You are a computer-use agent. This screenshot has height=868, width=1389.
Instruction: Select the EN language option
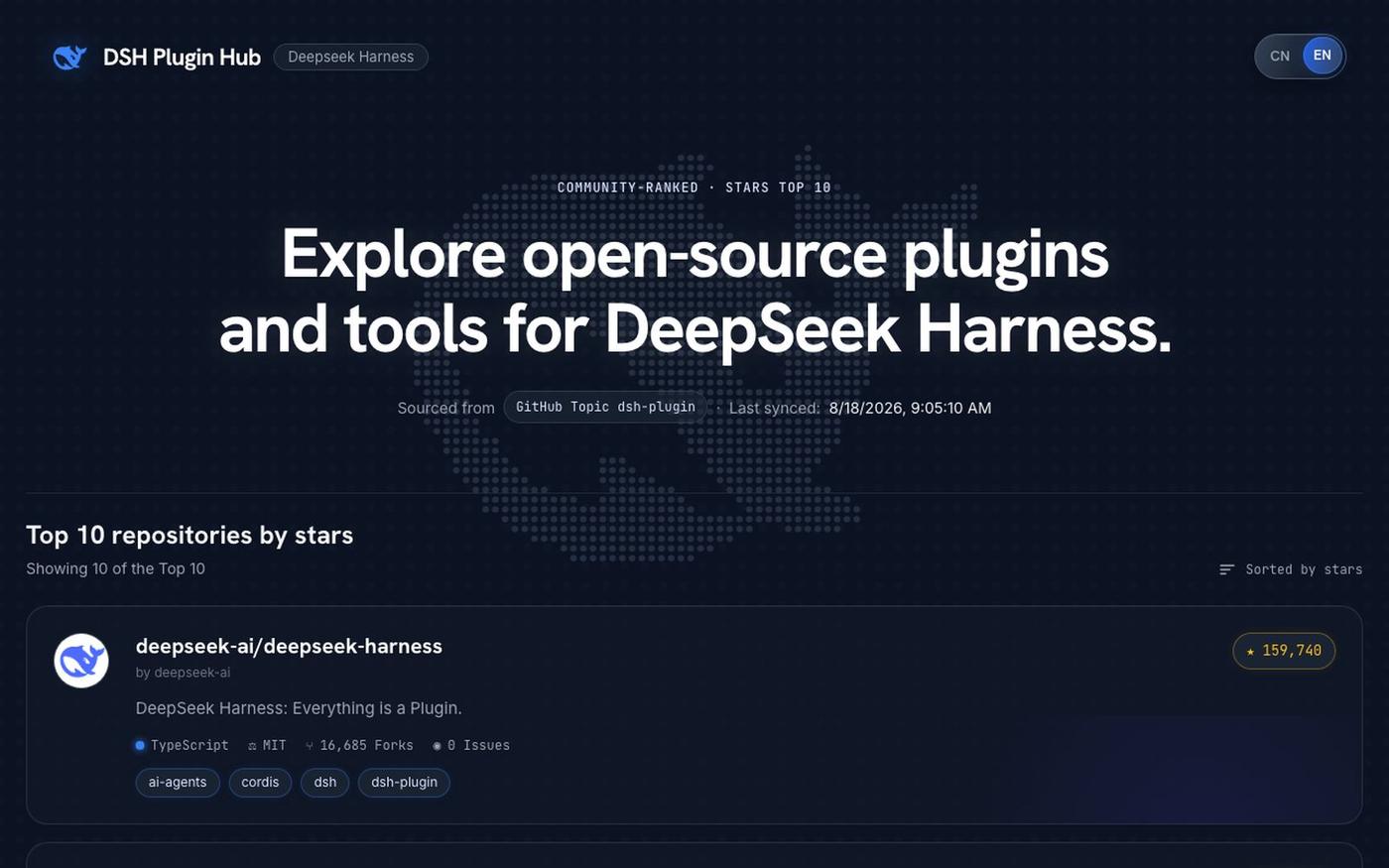click(x=1322, y=56)
